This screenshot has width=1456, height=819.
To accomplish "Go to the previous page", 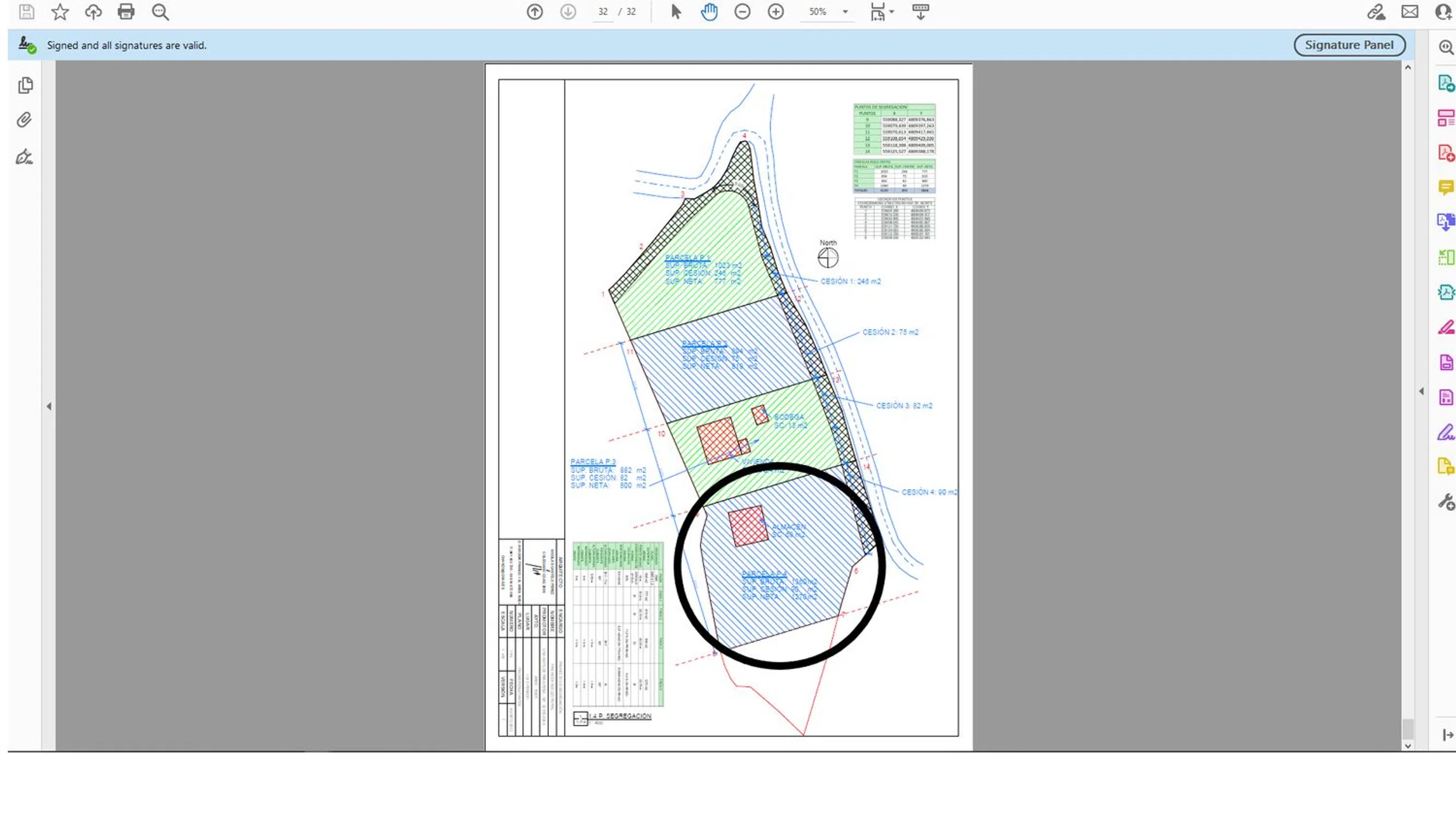I will pyautogui.click(x=534, y=11).
